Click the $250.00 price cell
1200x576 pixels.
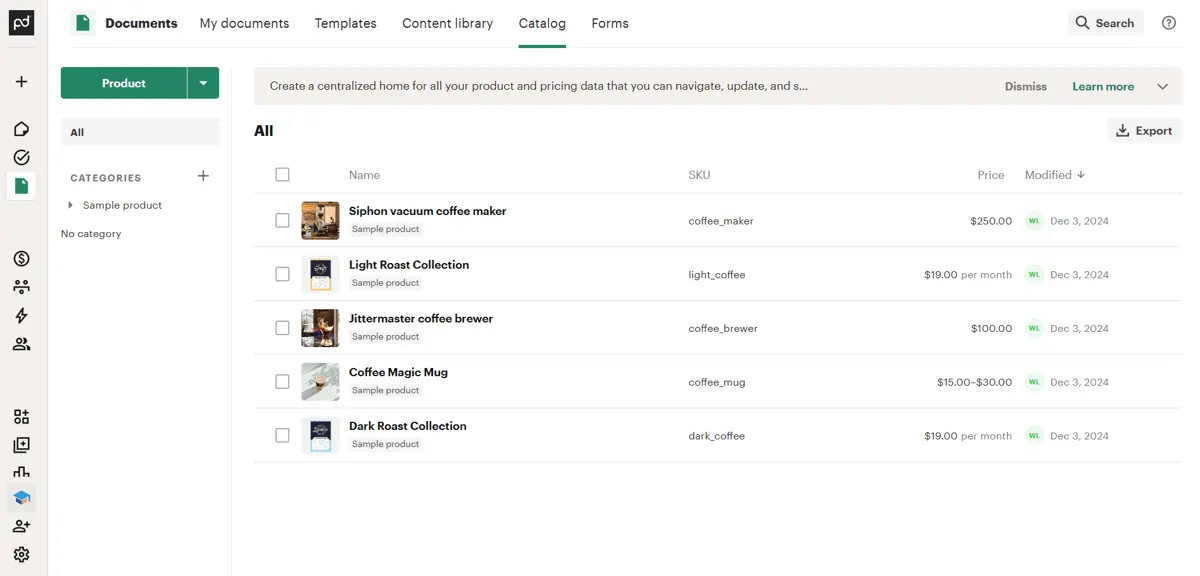pyautogui.click(x=991, y=221)
